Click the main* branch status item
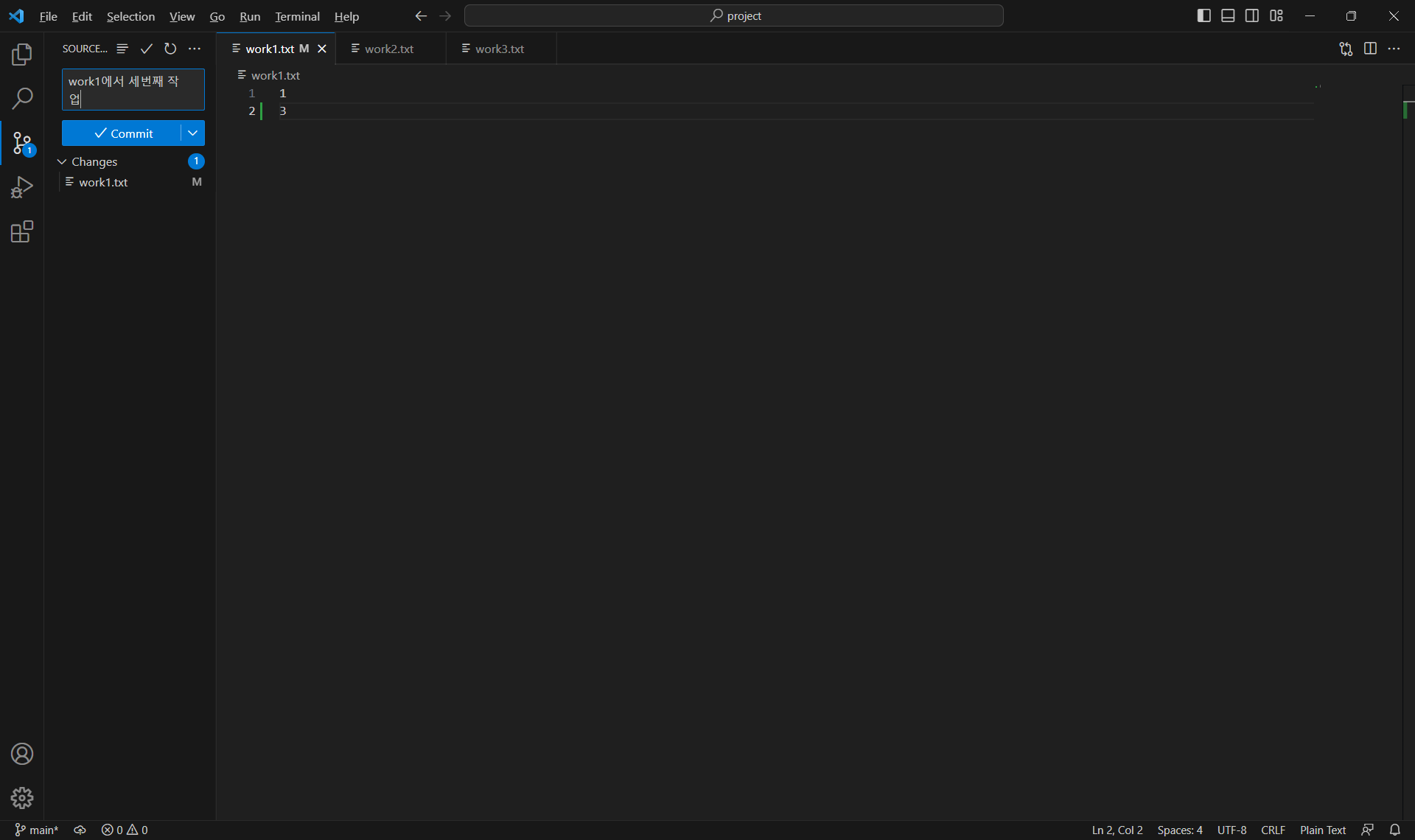The width and height of the screenshot is (1415, 840). pos(37,830)
